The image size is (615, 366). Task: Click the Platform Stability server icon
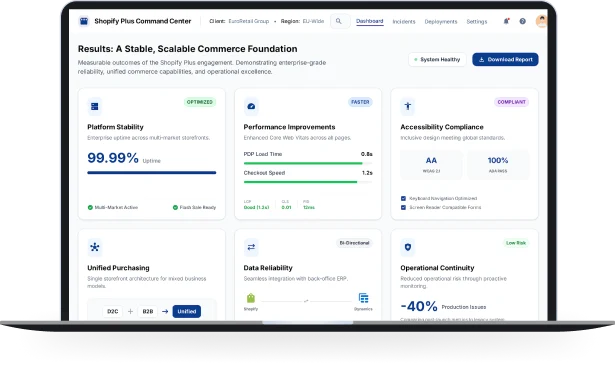95,106
